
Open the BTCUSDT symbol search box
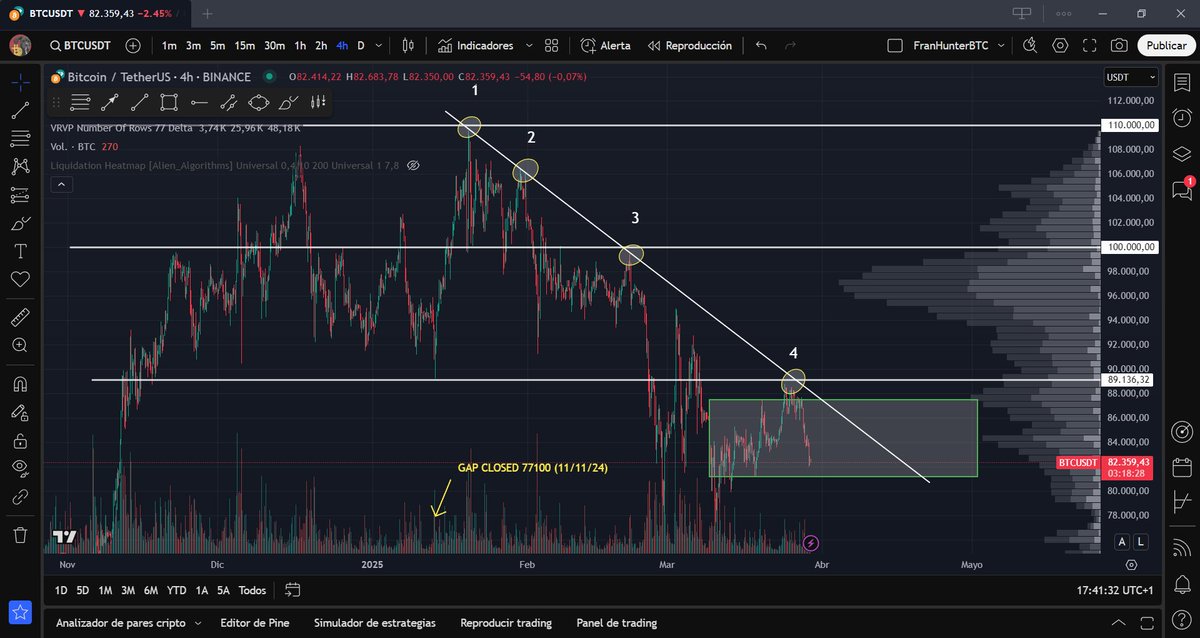click(x=82, y=45)
